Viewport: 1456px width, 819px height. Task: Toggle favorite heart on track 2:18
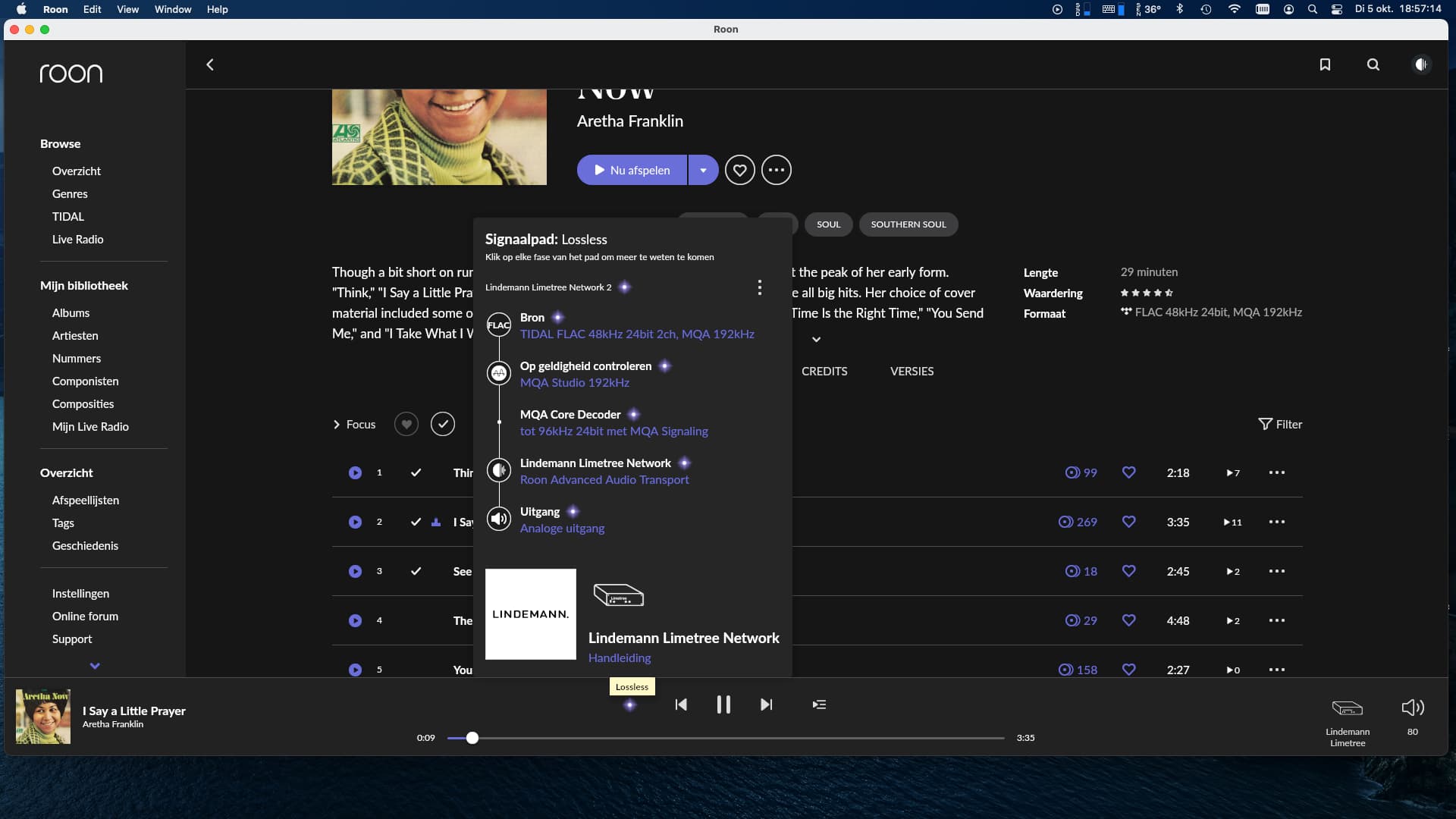point(1129,472)
